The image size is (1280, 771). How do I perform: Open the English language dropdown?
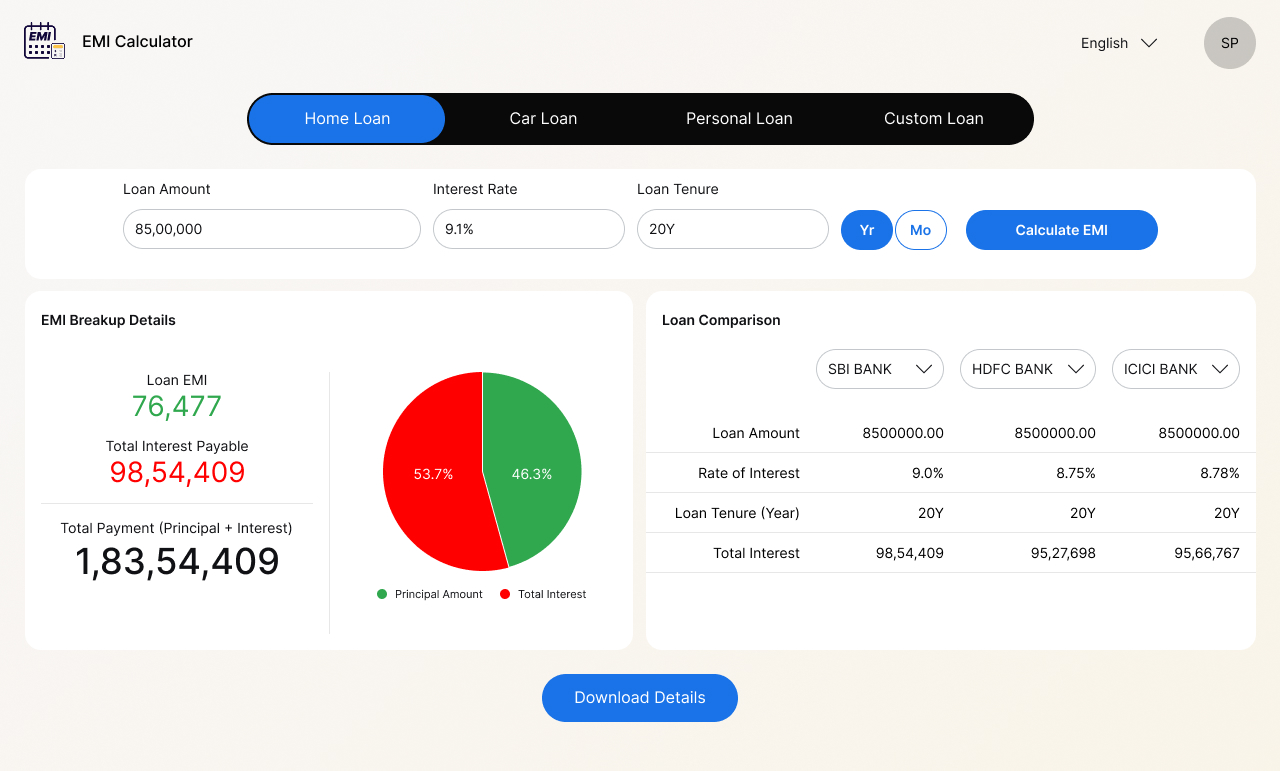coord(1118,43)
